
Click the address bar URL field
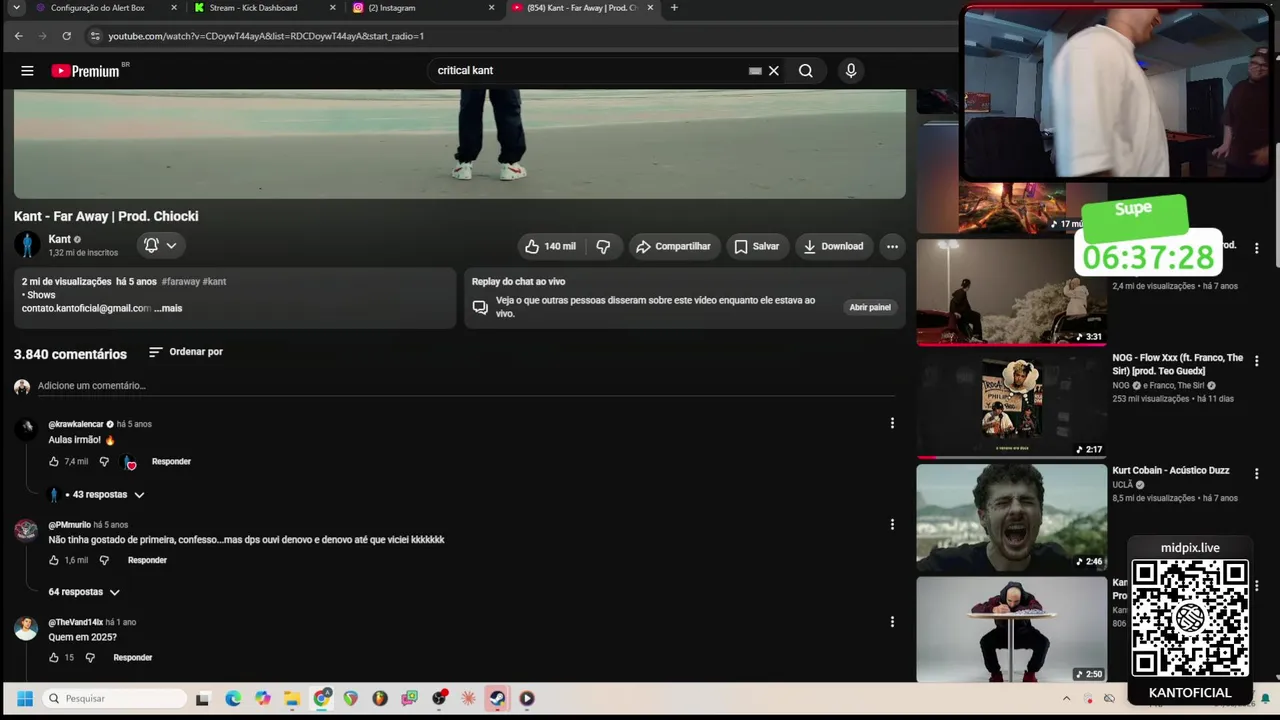point(520,36)
